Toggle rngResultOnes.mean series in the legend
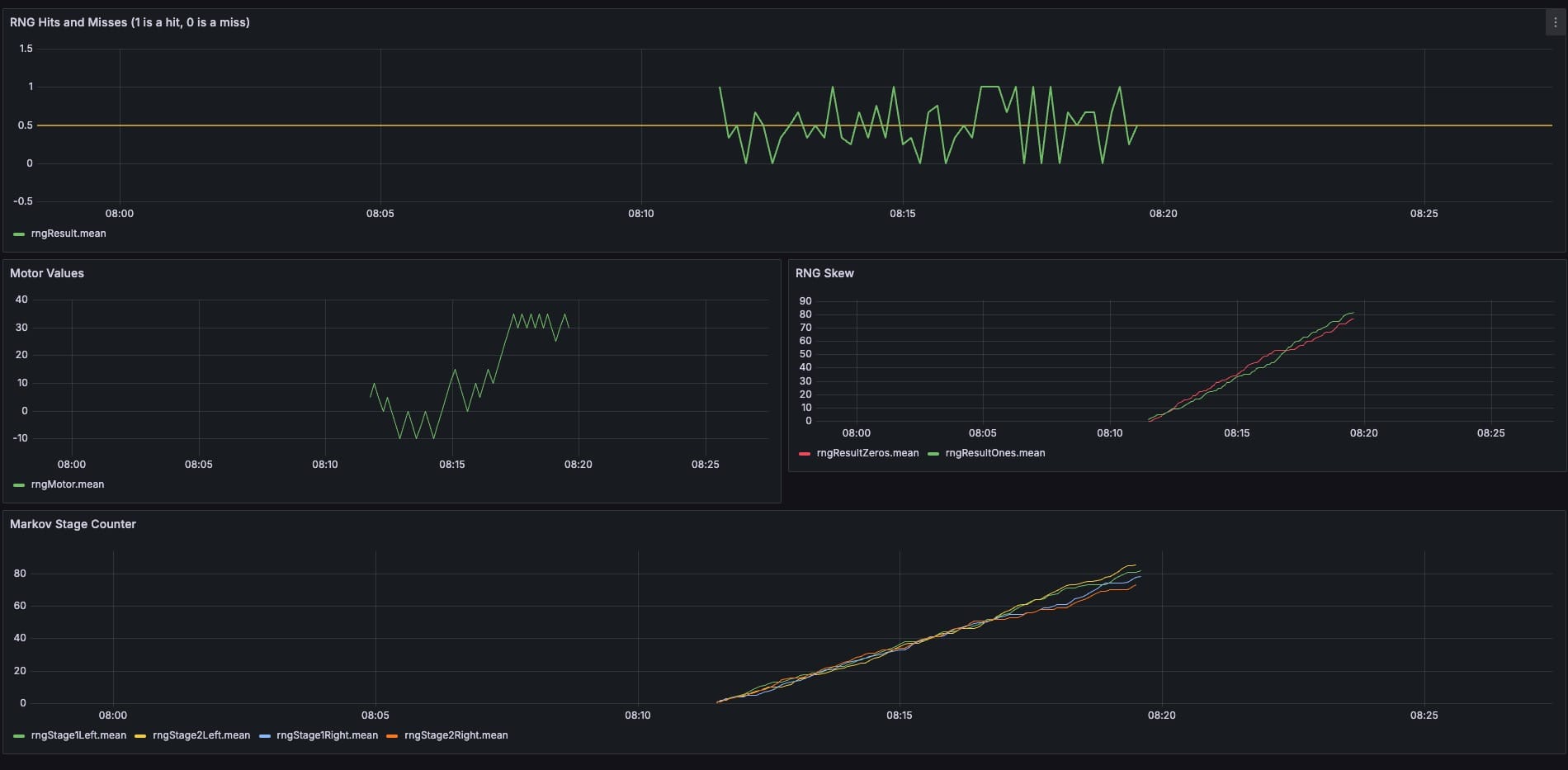The width and height of the screenshot is (1568, 770). 995,453
